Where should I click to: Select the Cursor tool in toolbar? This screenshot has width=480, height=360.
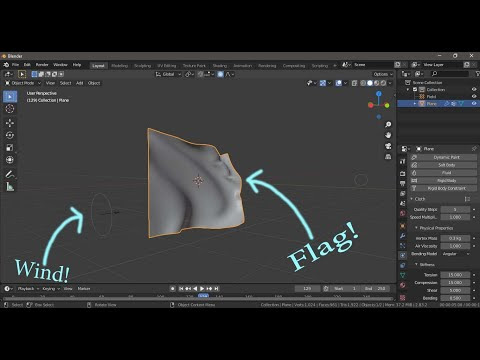tap(10, 109)
